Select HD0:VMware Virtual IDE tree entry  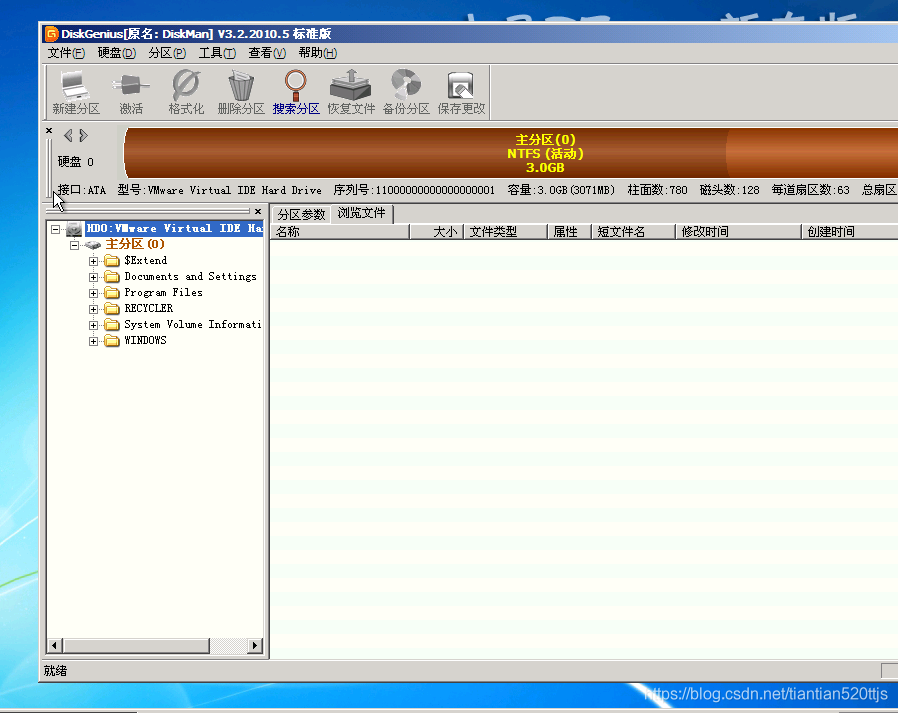174,229
